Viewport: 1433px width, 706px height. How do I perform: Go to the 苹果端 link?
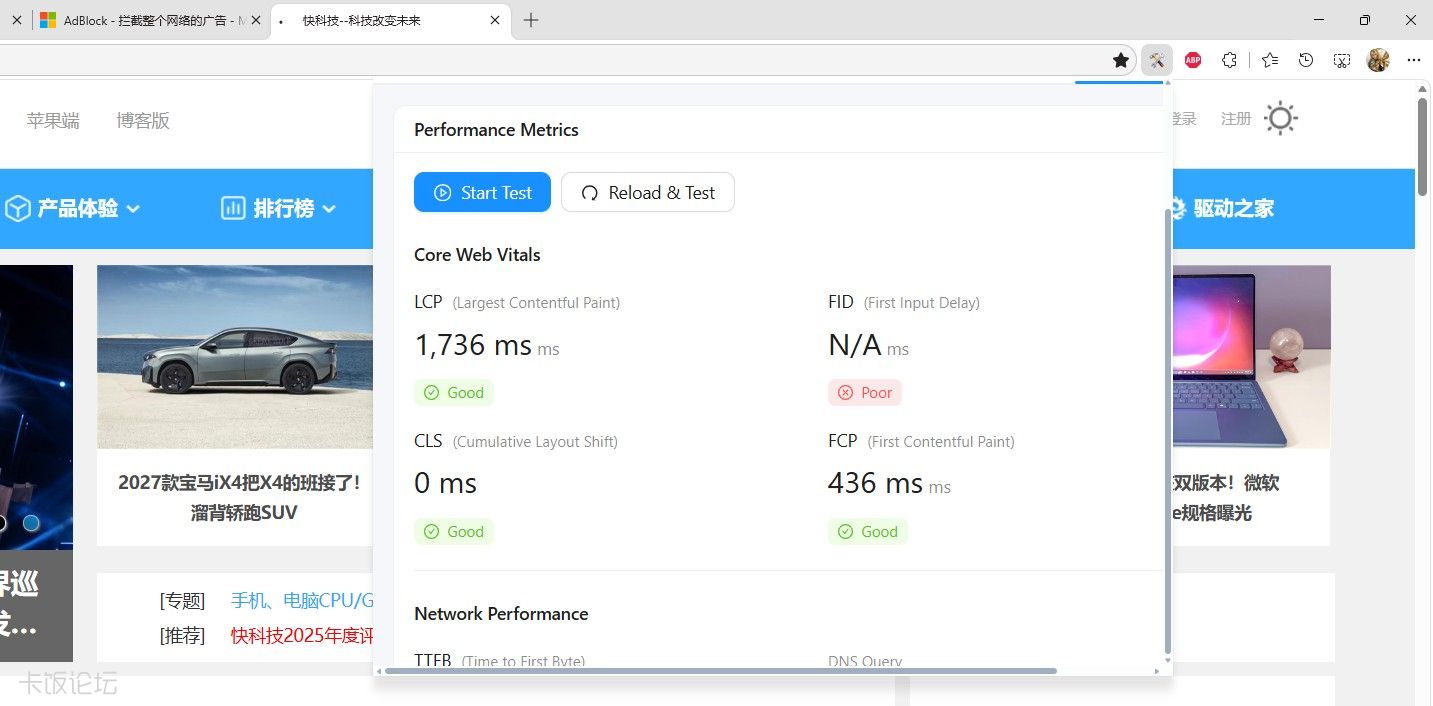click(x=53, y=120)
